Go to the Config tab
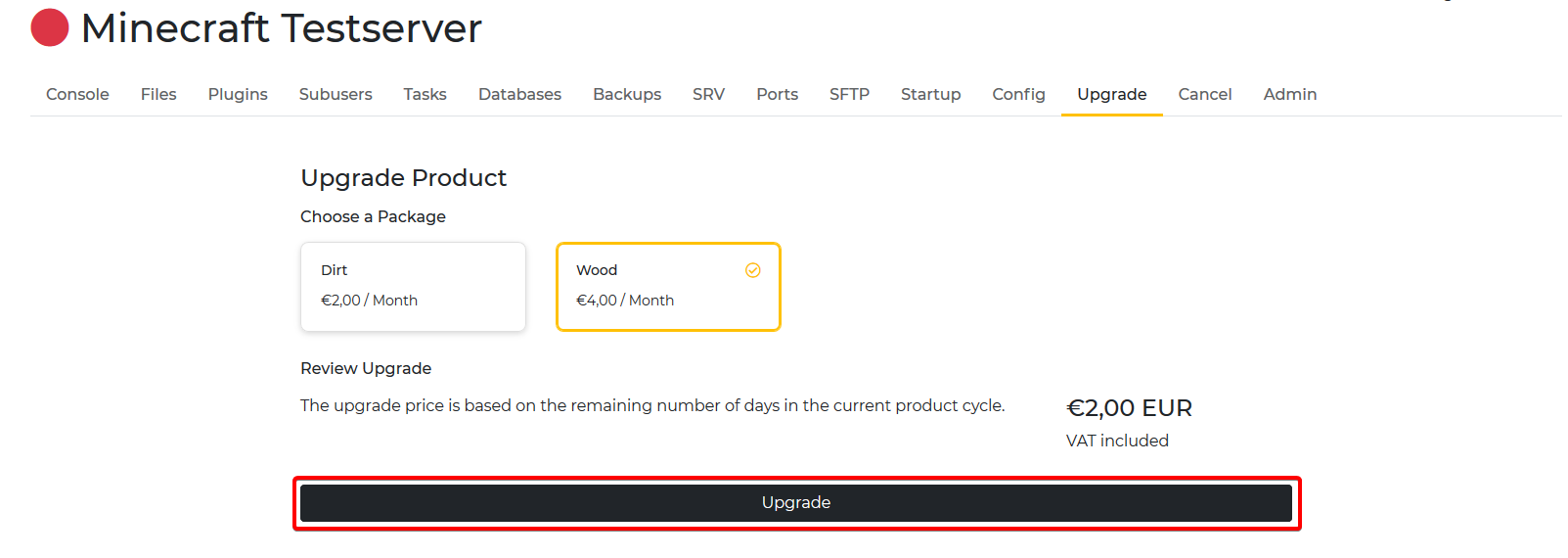The height and width of the screenshot is (558, 1568). (1018, 94)
